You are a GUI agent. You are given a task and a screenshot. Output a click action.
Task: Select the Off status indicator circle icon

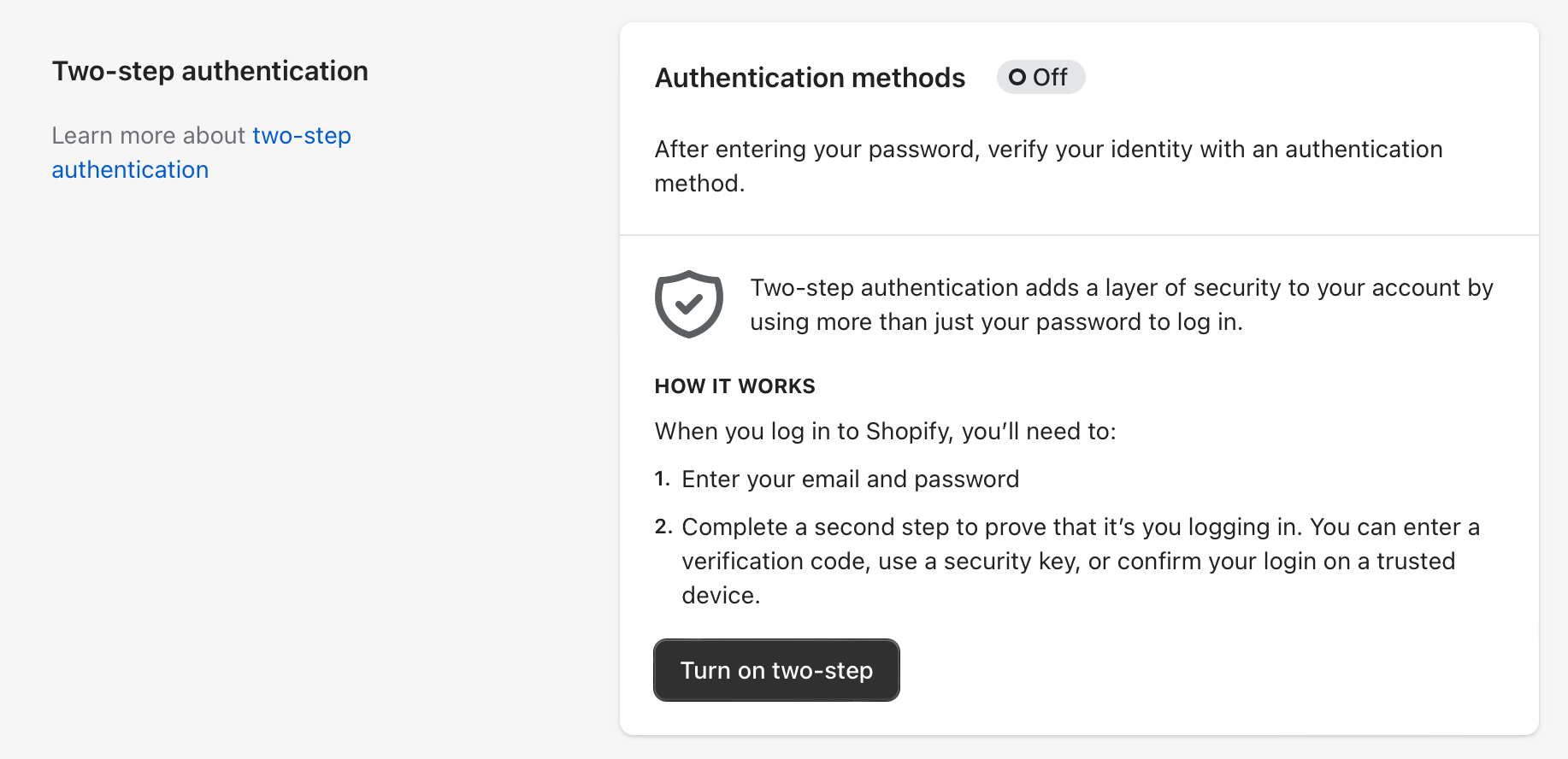coord(1017,77)
